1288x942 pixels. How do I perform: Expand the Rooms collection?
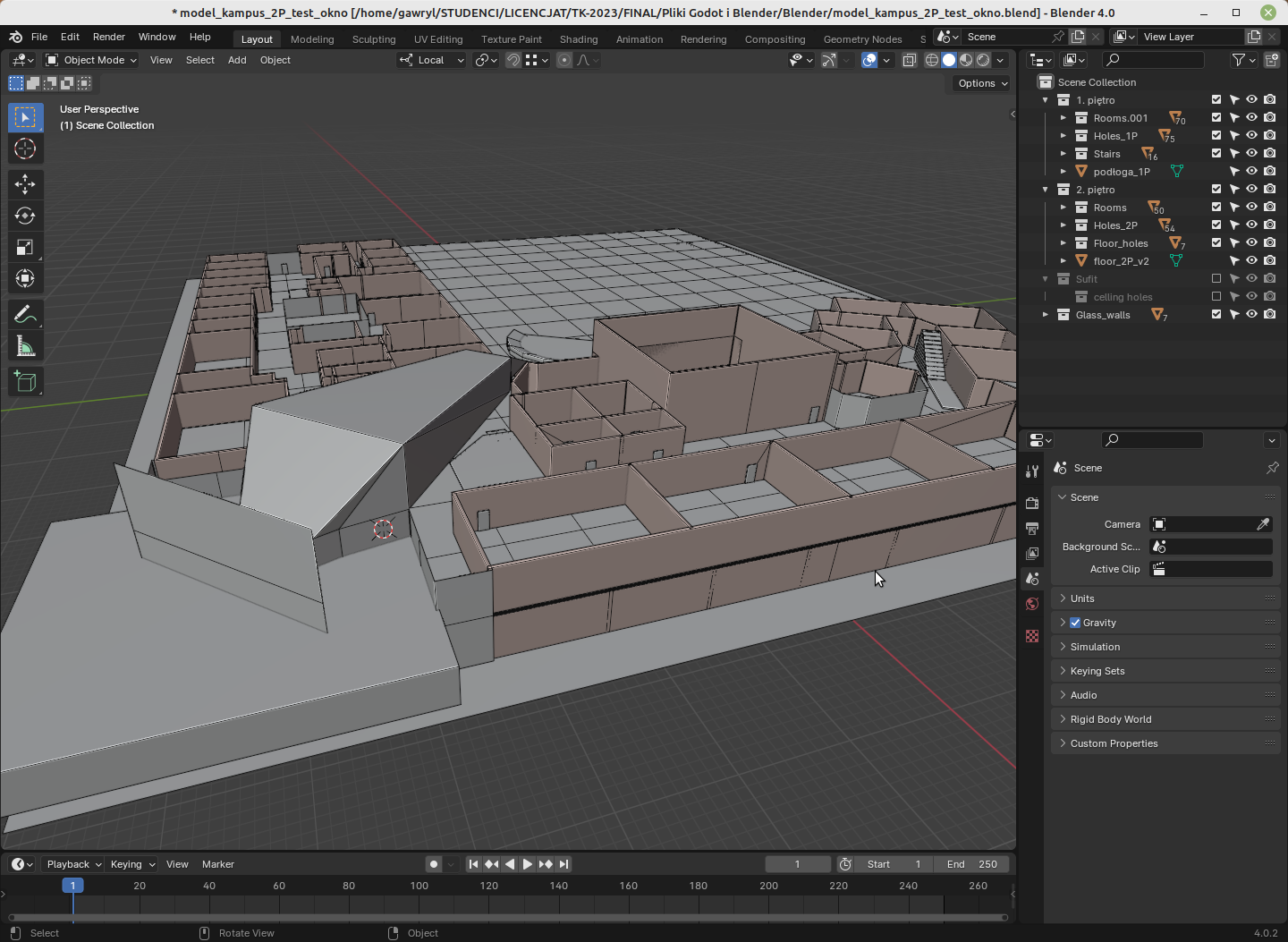(1063, 208)
